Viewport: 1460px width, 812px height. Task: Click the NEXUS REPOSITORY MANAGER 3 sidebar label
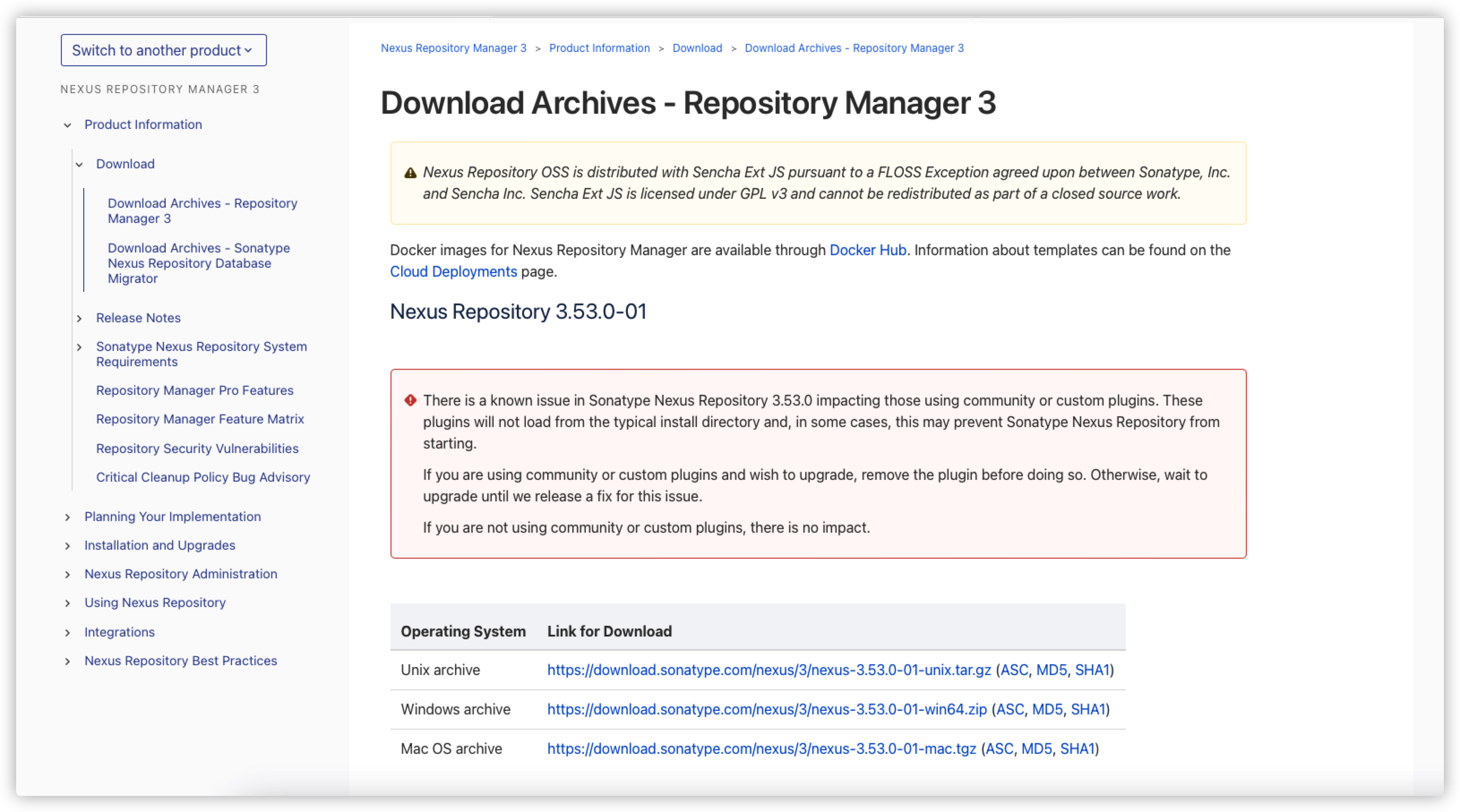pos(160,89)
